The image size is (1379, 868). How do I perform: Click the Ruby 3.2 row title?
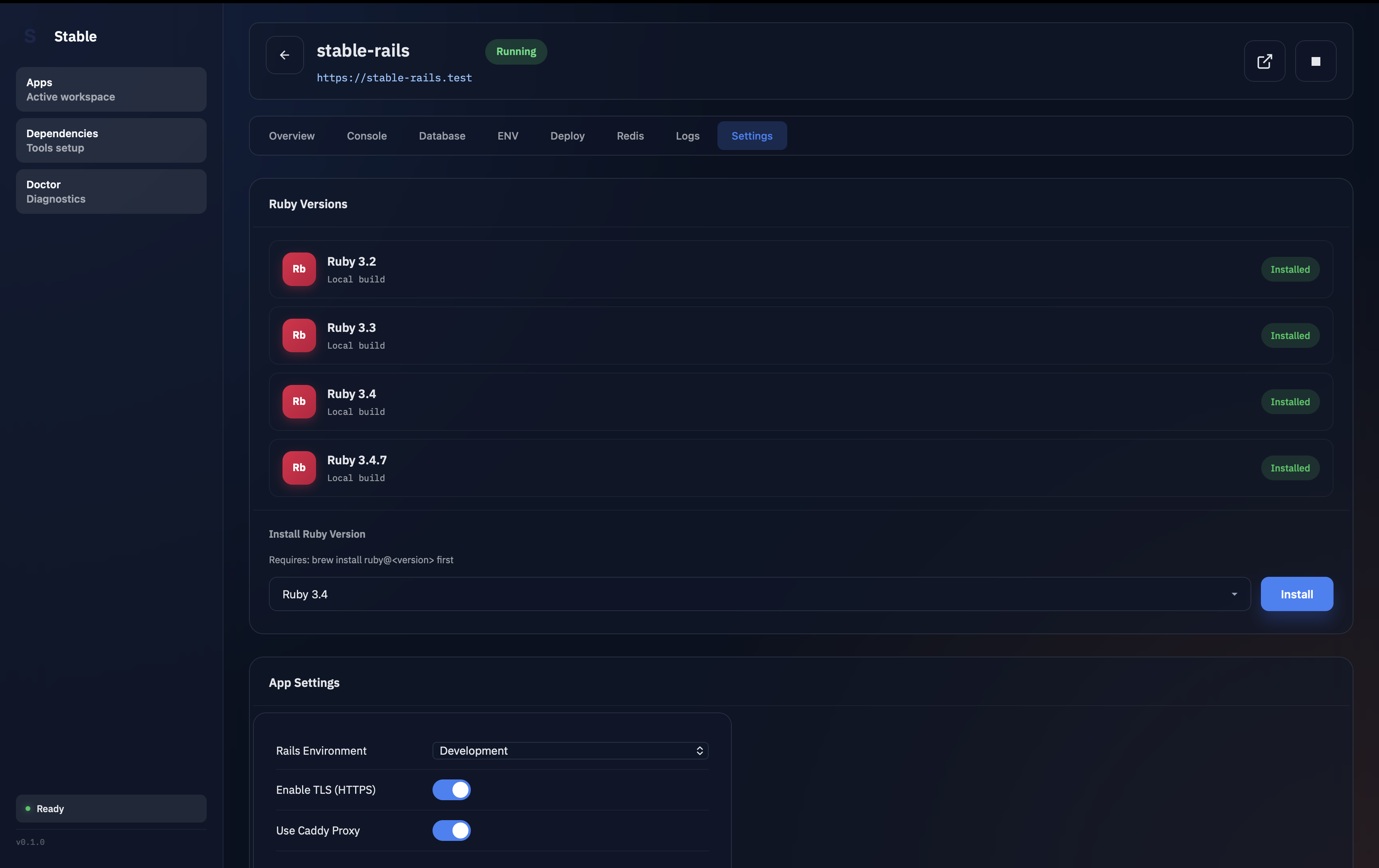[352, 262]
